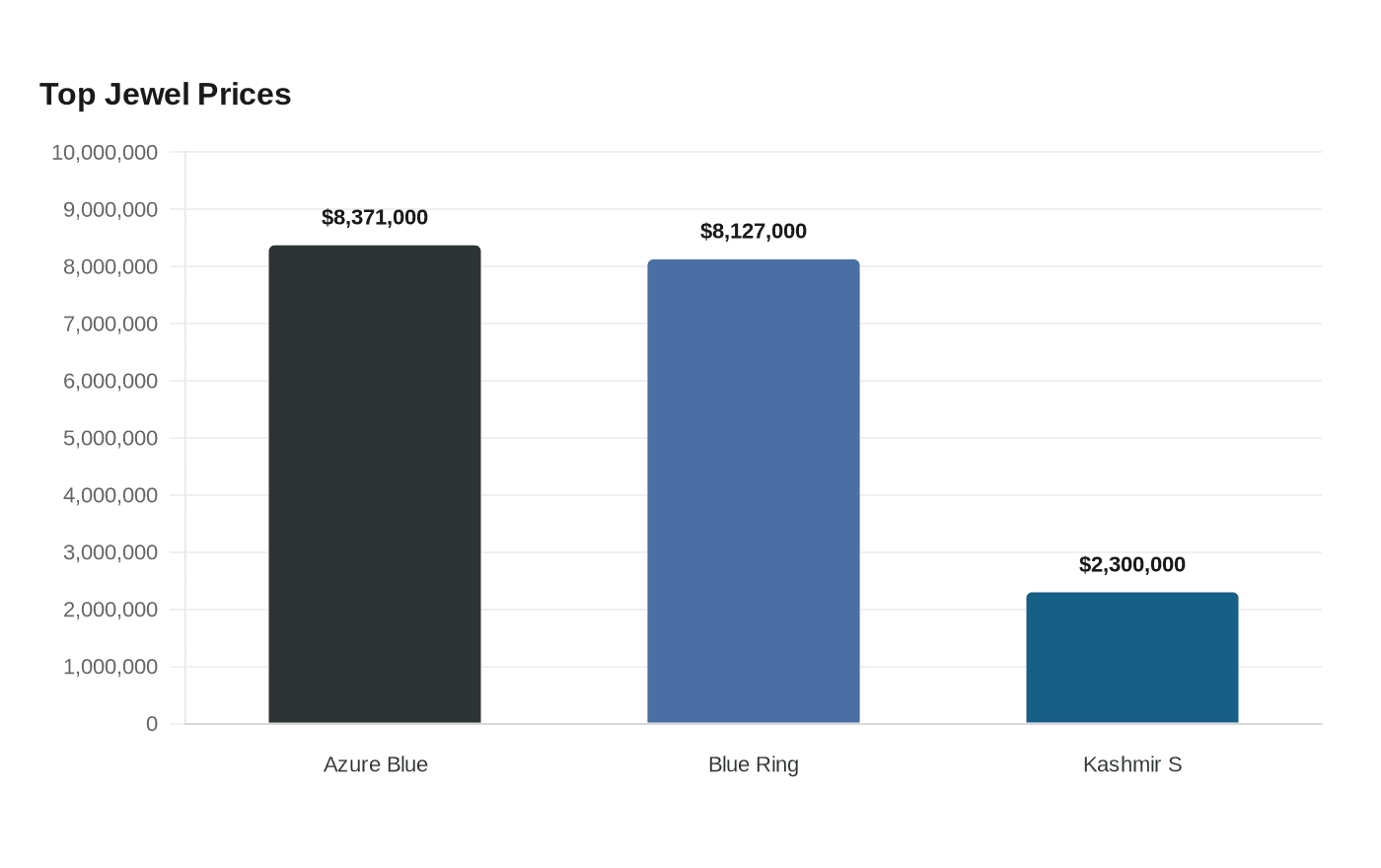Click the Azure Blue bar

tap(375, 484)
